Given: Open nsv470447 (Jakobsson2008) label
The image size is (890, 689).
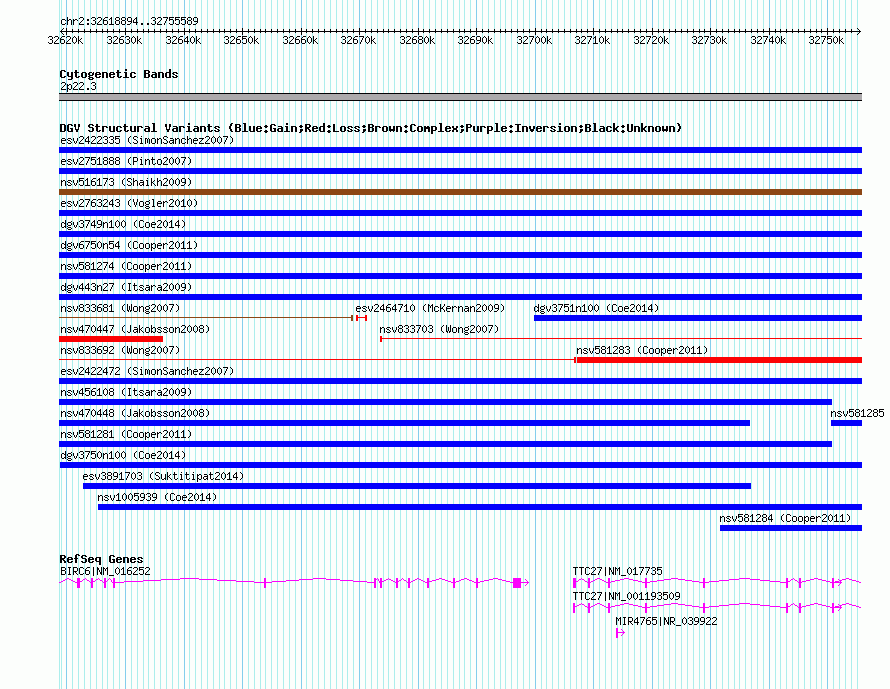Looking at the screenshot, I should click(135, 329).
